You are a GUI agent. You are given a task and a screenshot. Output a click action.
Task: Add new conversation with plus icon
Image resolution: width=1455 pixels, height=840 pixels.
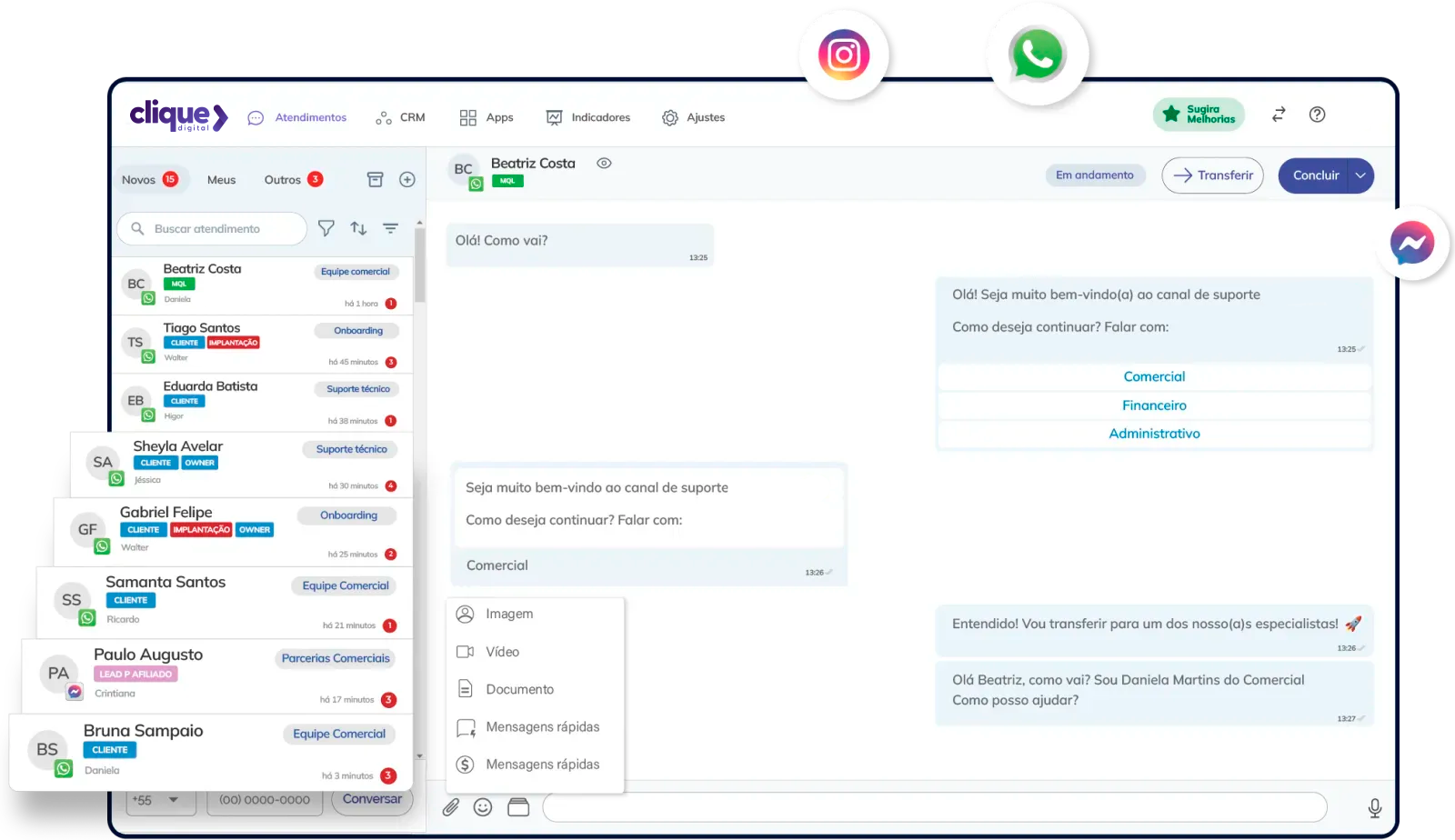407,180
